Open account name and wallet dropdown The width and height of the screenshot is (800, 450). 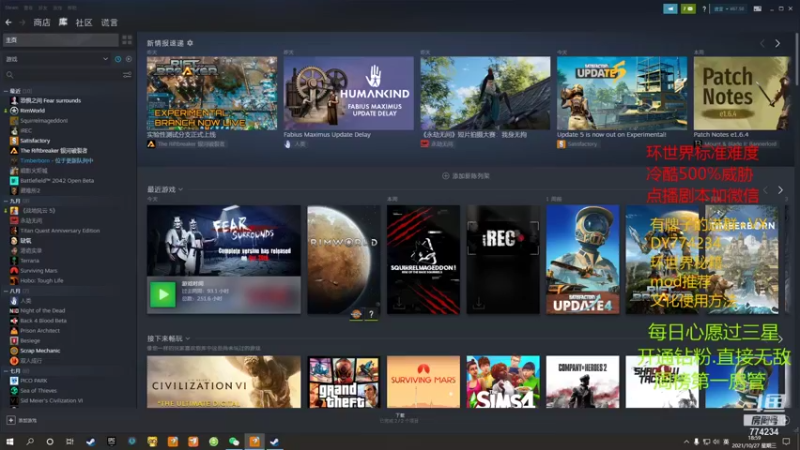pyautogui.click(x=729, y=9)
